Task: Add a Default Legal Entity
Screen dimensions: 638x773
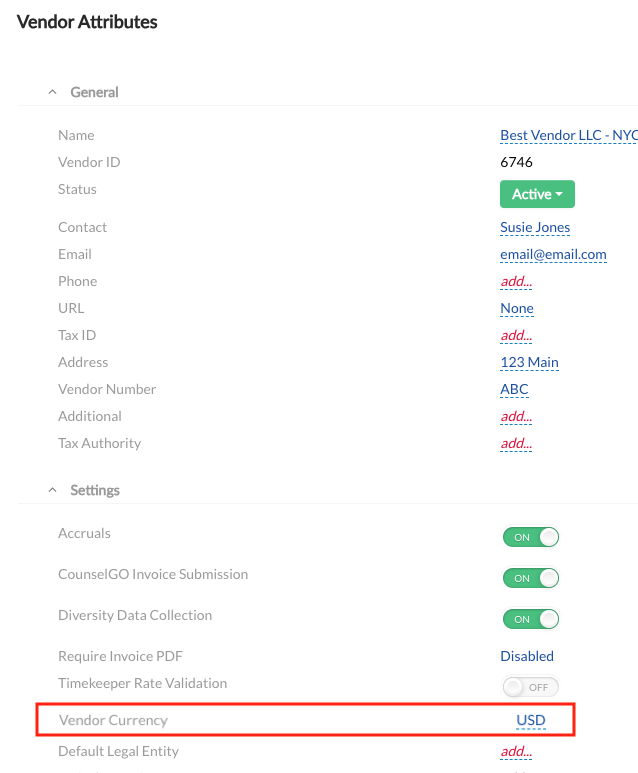Action: (x=516, y=751)
